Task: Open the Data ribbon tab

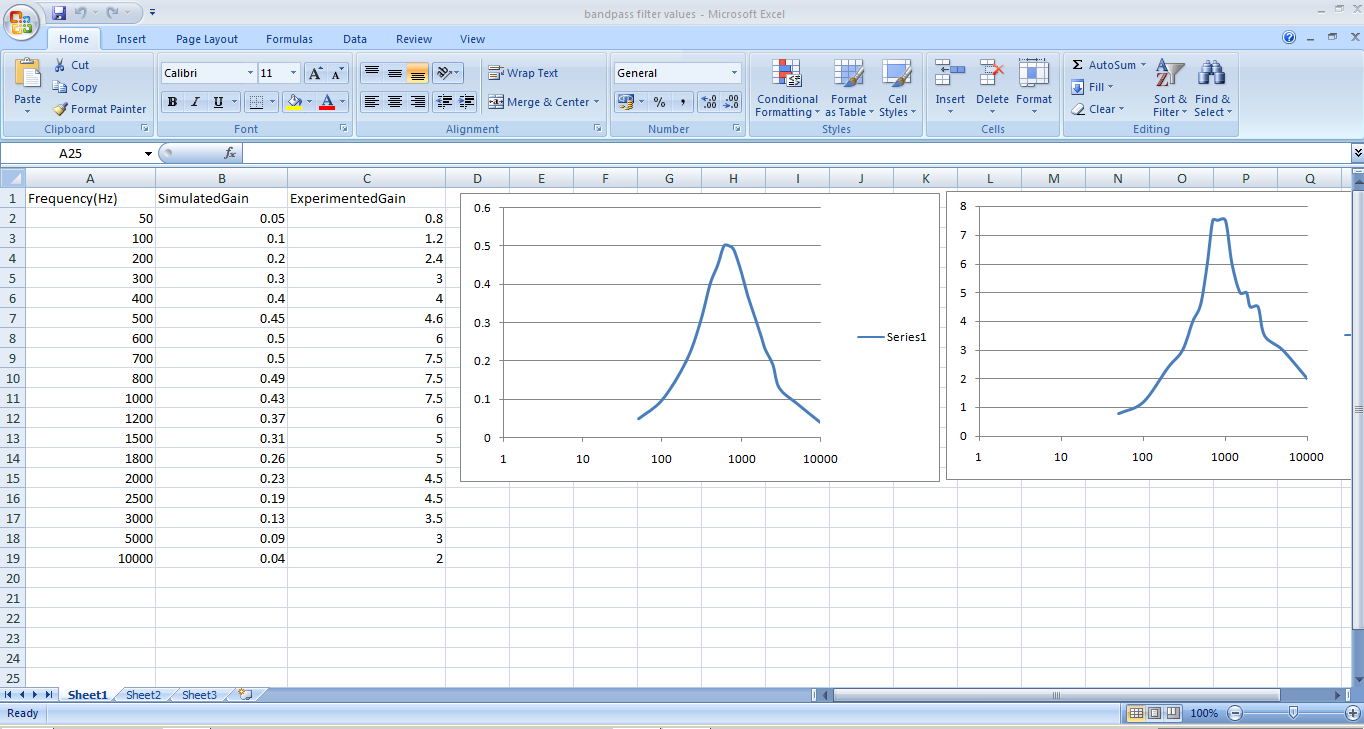Action: coord(355,39)
